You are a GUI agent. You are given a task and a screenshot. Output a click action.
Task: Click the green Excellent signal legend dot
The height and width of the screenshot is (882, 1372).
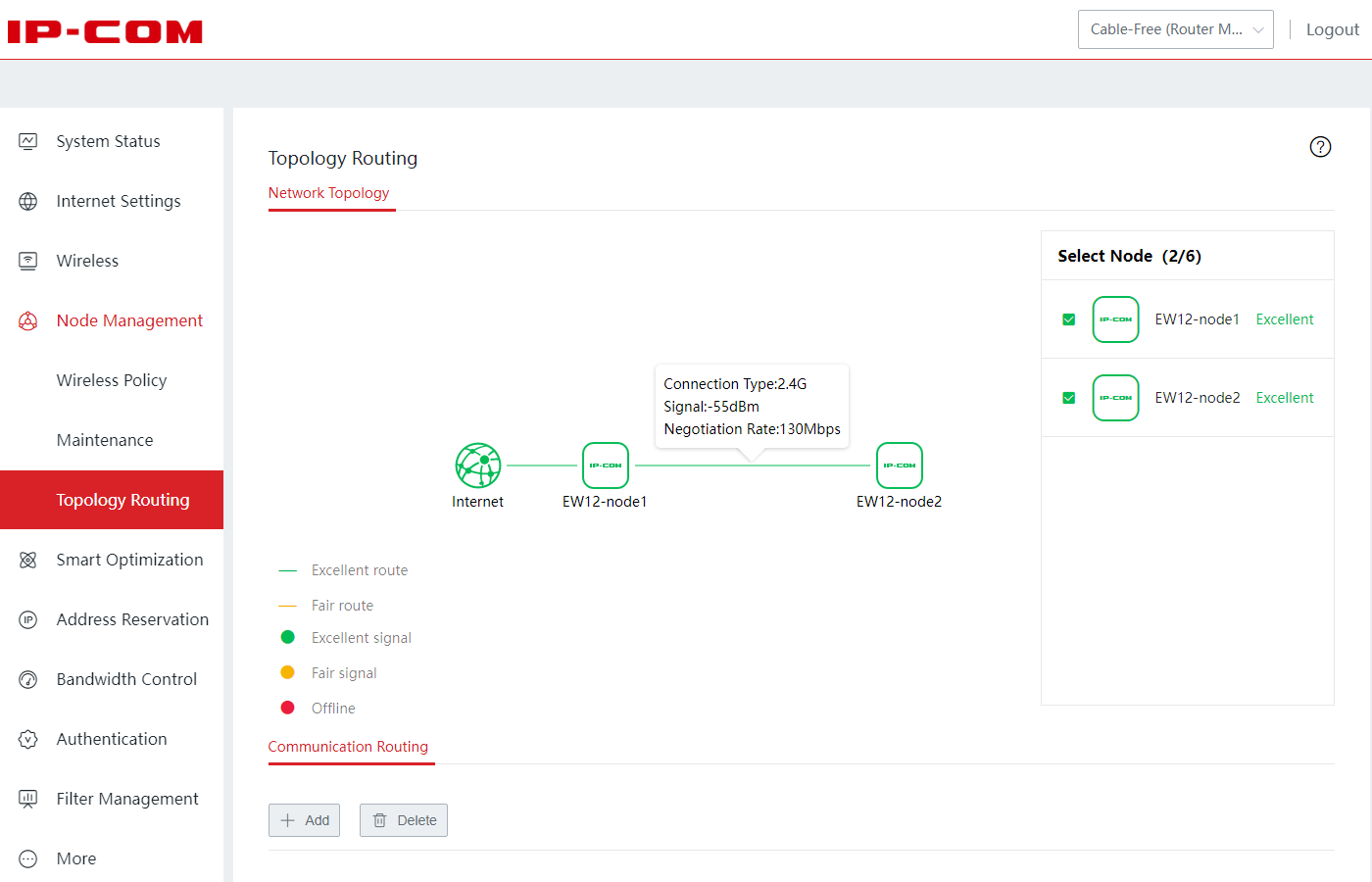[x=287, y=638]
